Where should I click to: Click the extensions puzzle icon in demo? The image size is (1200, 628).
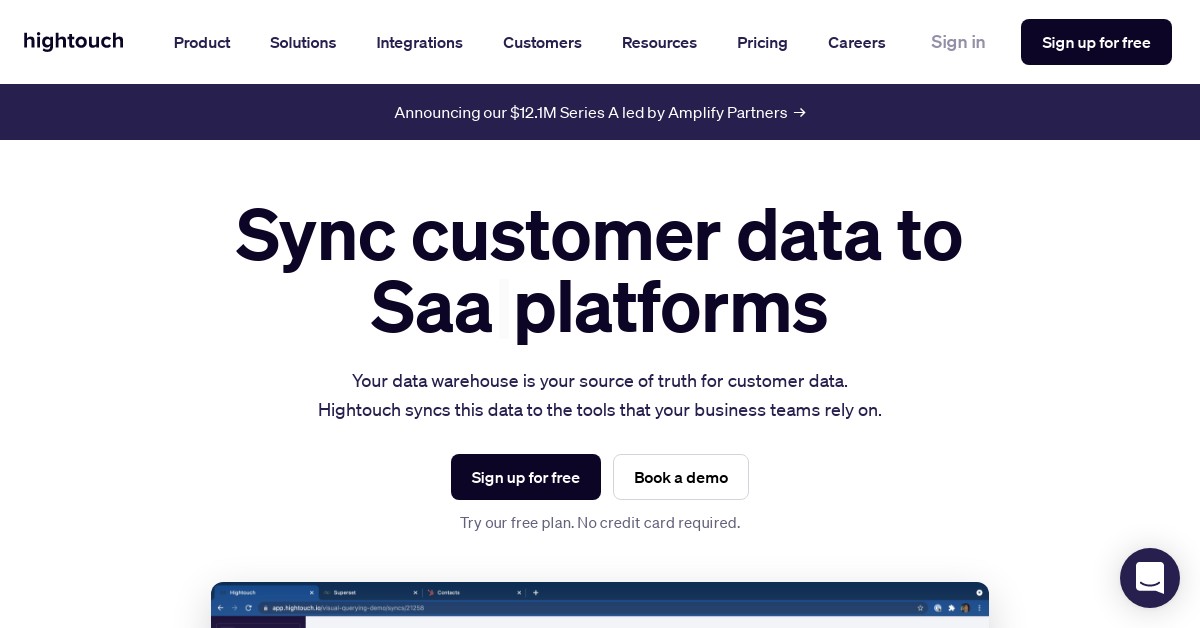click(951, 607)
